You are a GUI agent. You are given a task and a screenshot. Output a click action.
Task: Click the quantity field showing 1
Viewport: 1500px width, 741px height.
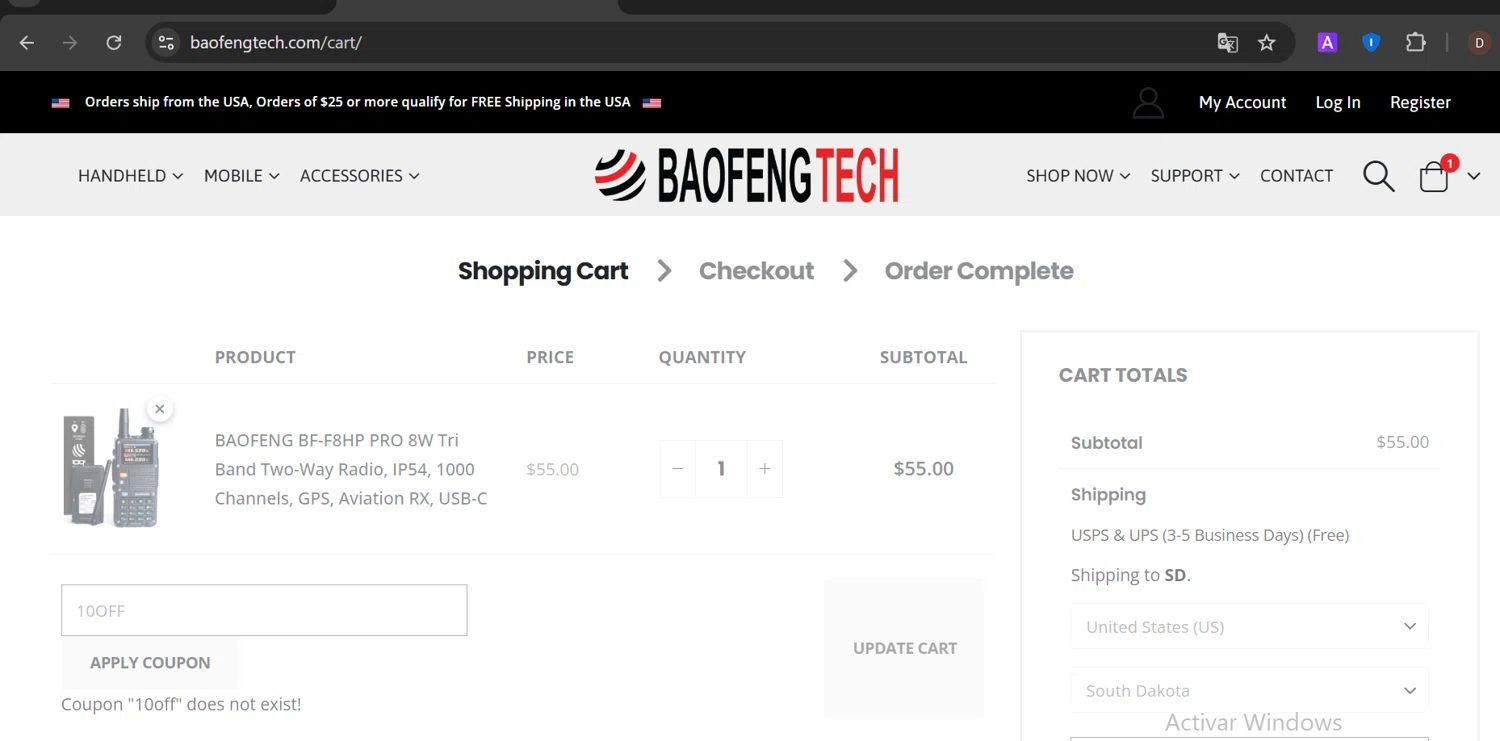click(x=721, y=468)
